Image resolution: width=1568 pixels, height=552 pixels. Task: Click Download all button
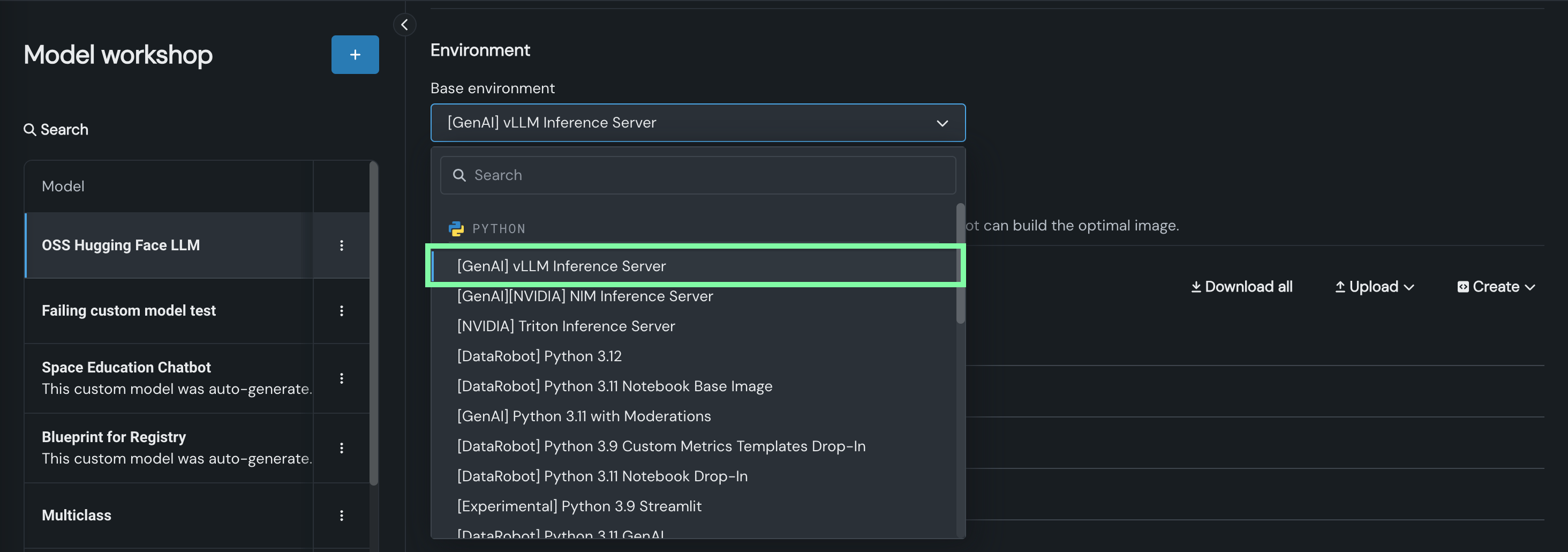(x=1241, y=287)
